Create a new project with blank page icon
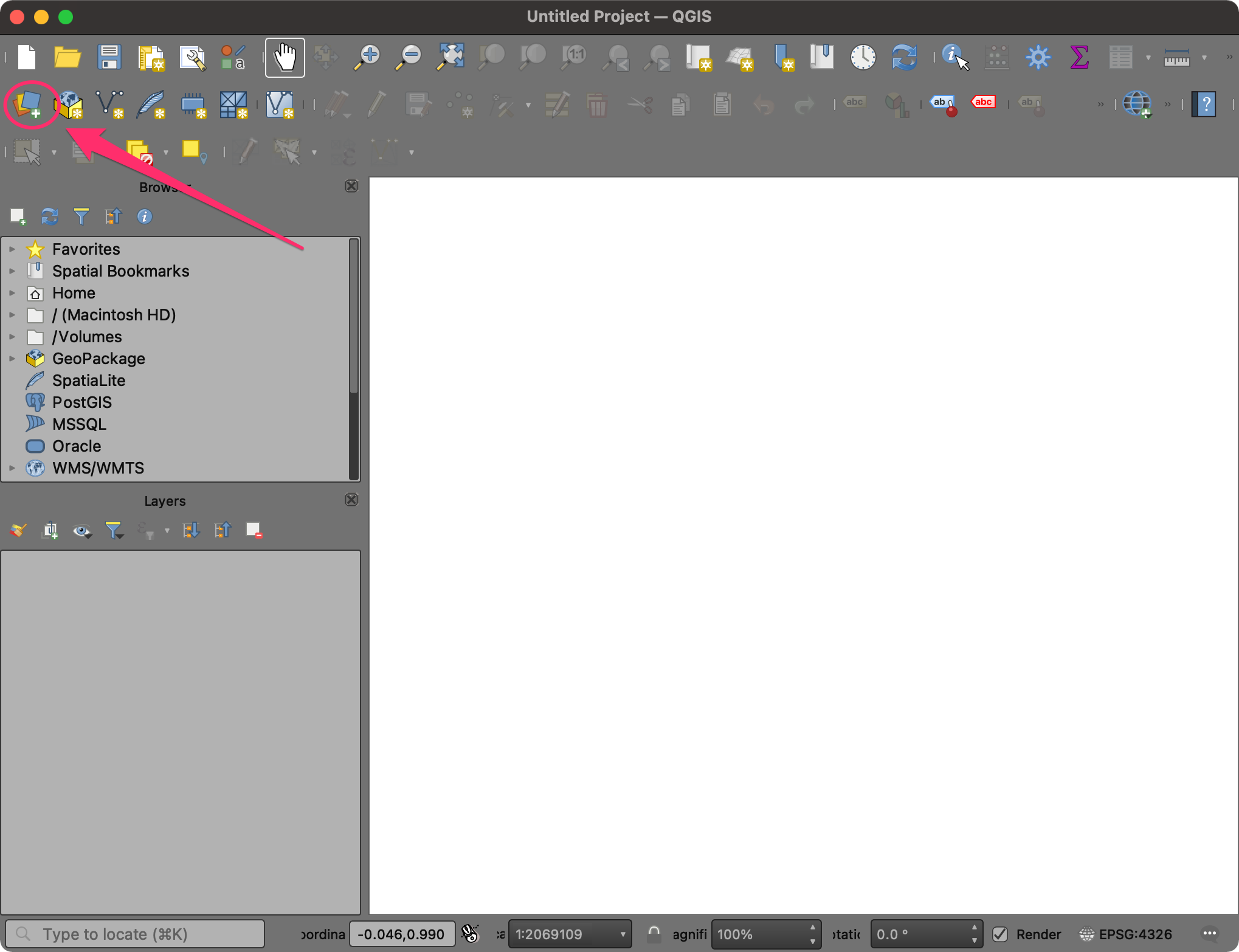Viewport: 1239px width, 952px height. (x=27, y=58)
